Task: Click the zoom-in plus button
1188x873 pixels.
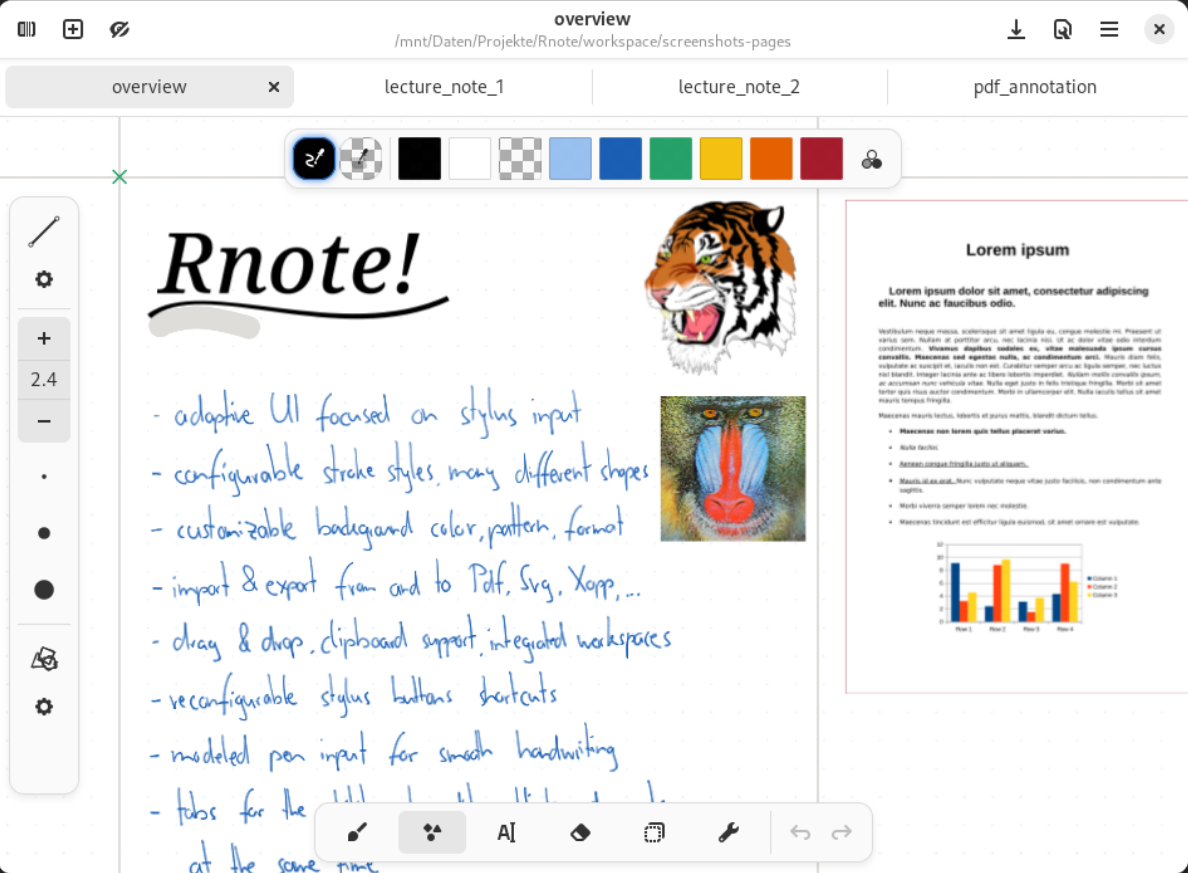Action: (44, 338)
